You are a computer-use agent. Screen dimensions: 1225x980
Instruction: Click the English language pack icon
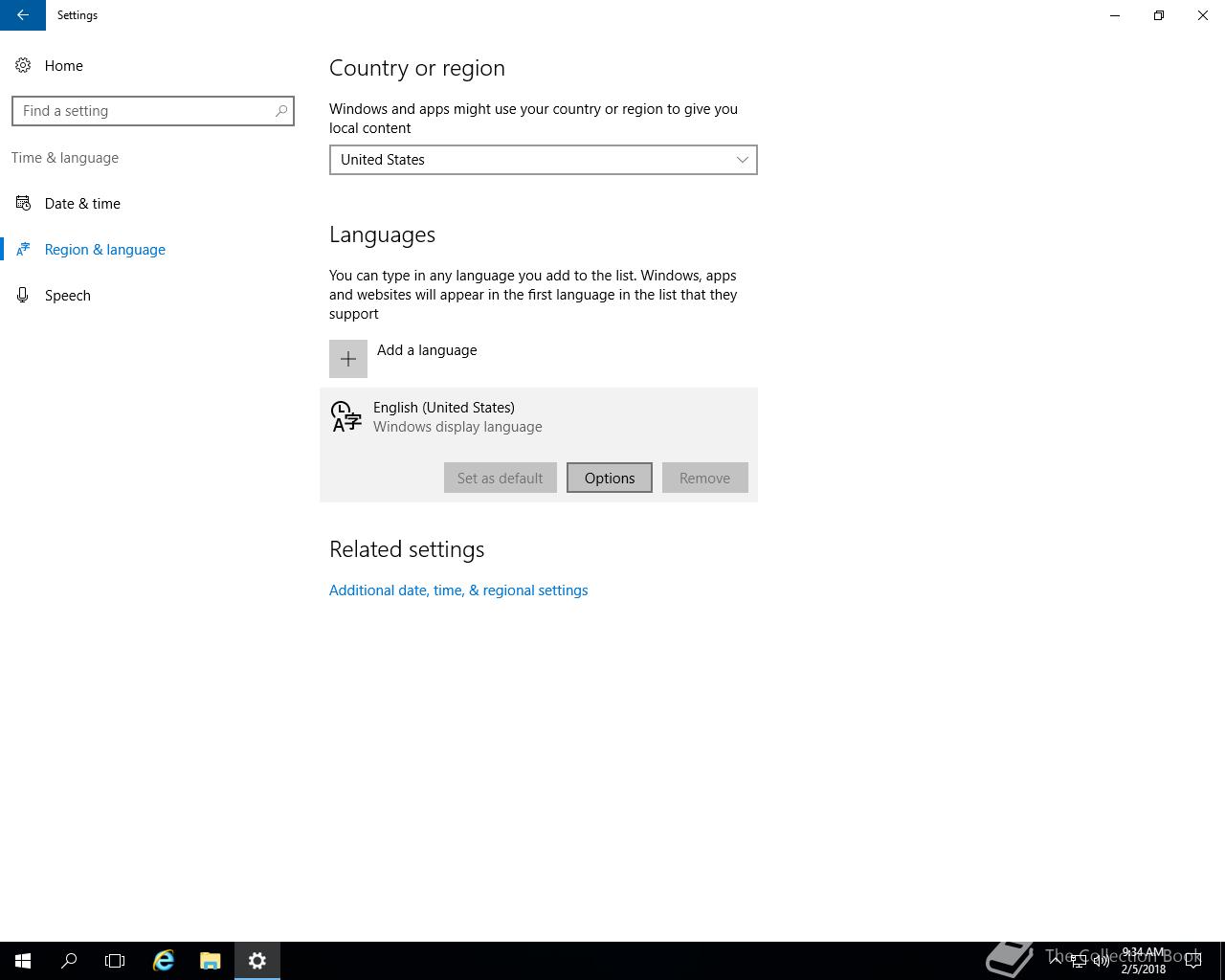click(345, 416)
